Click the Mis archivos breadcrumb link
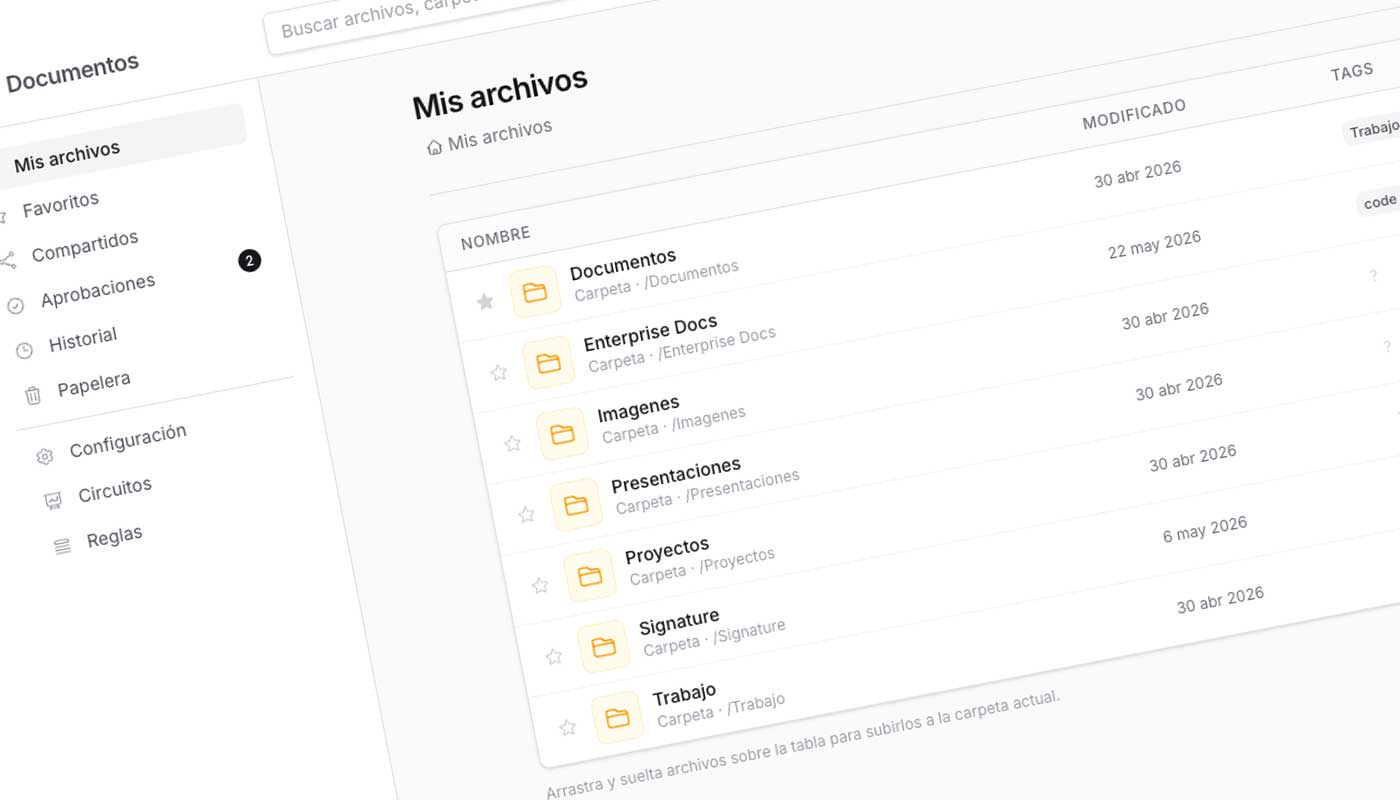The height and width of the screenshot is (800, 1400). click(500, 134)
